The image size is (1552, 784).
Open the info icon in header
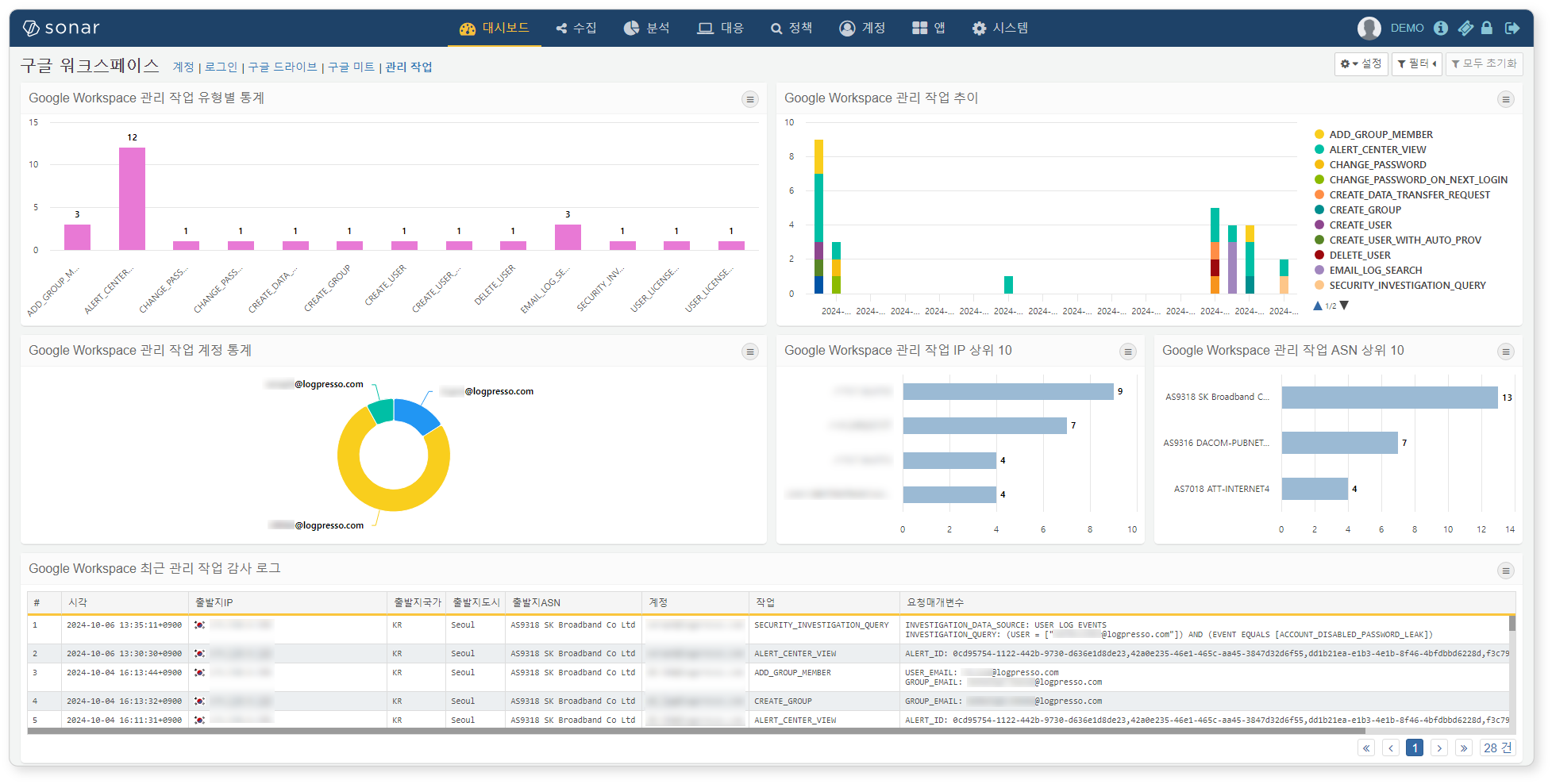(x=1441, y=28)
